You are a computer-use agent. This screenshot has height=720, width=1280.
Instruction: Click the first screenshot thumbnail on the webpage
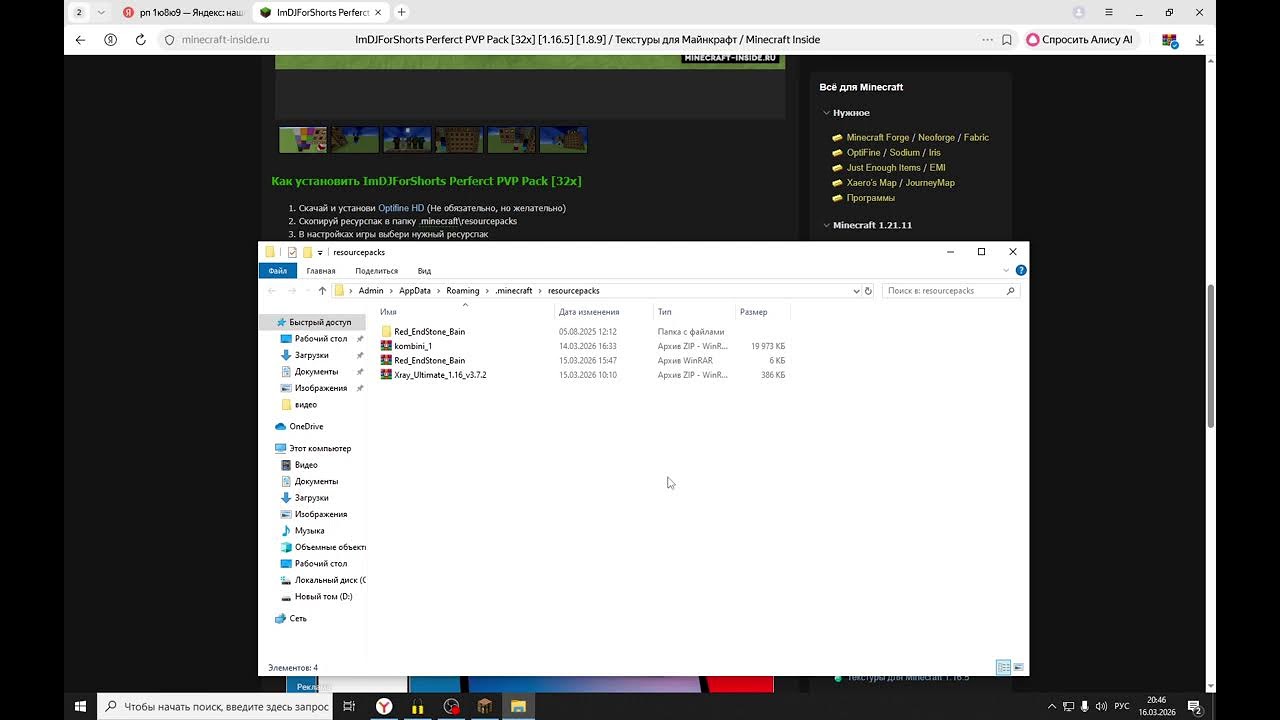point(303,139)
